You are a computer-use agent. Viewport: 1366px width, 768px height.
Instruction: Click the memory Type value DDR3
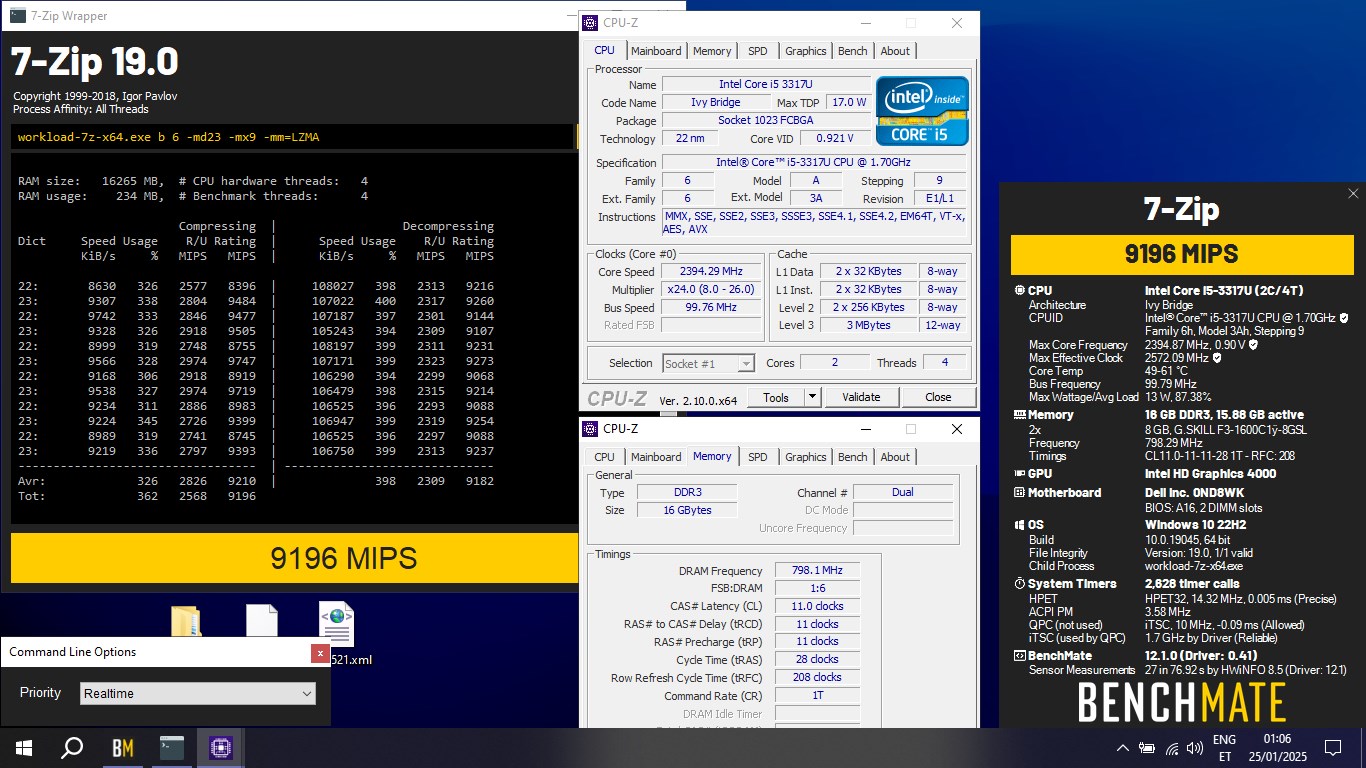coord(685,492)
